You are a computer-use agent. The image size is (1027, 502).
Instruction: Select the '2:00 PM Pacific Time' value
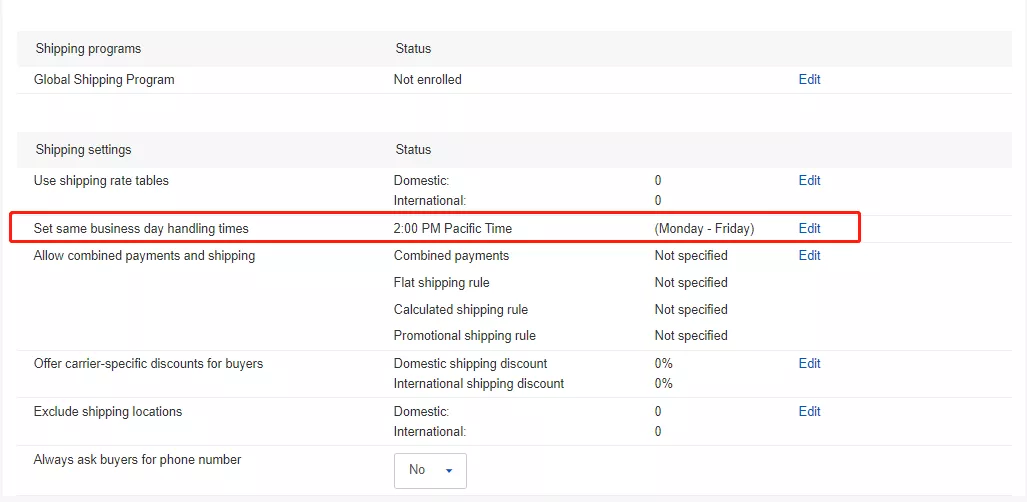452,229
